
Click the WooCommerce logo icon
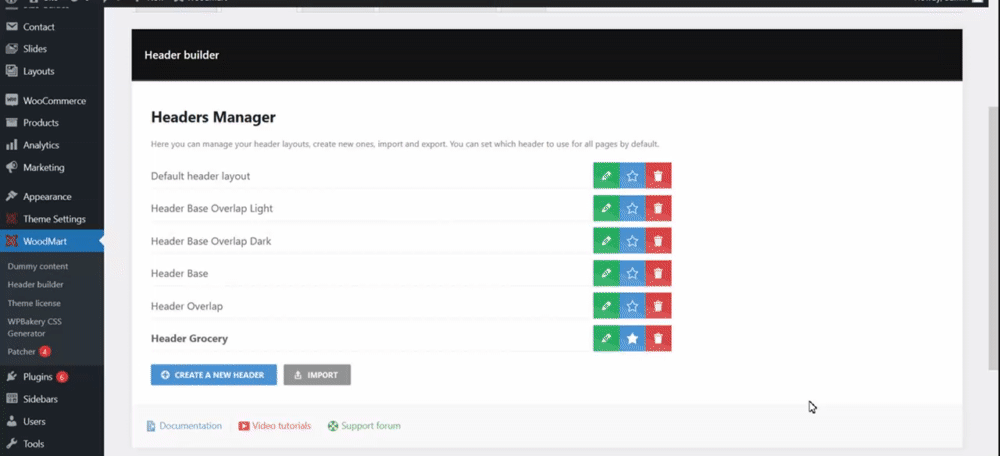tap(11, 100)
